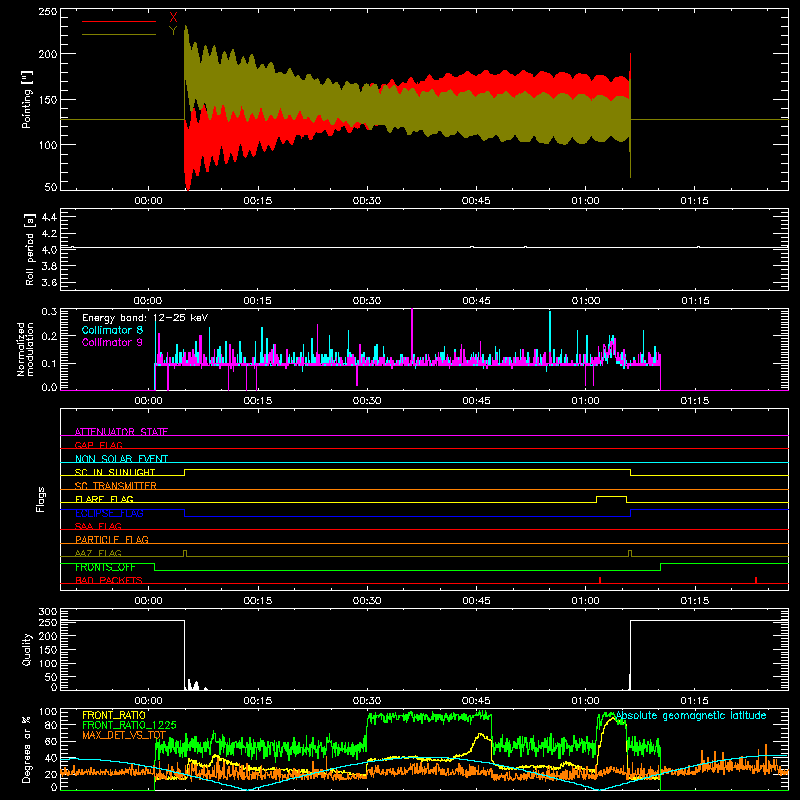Click the 3.6 value on Roll period axis
The image size is (800, 800).
click(x=49, y=282)
